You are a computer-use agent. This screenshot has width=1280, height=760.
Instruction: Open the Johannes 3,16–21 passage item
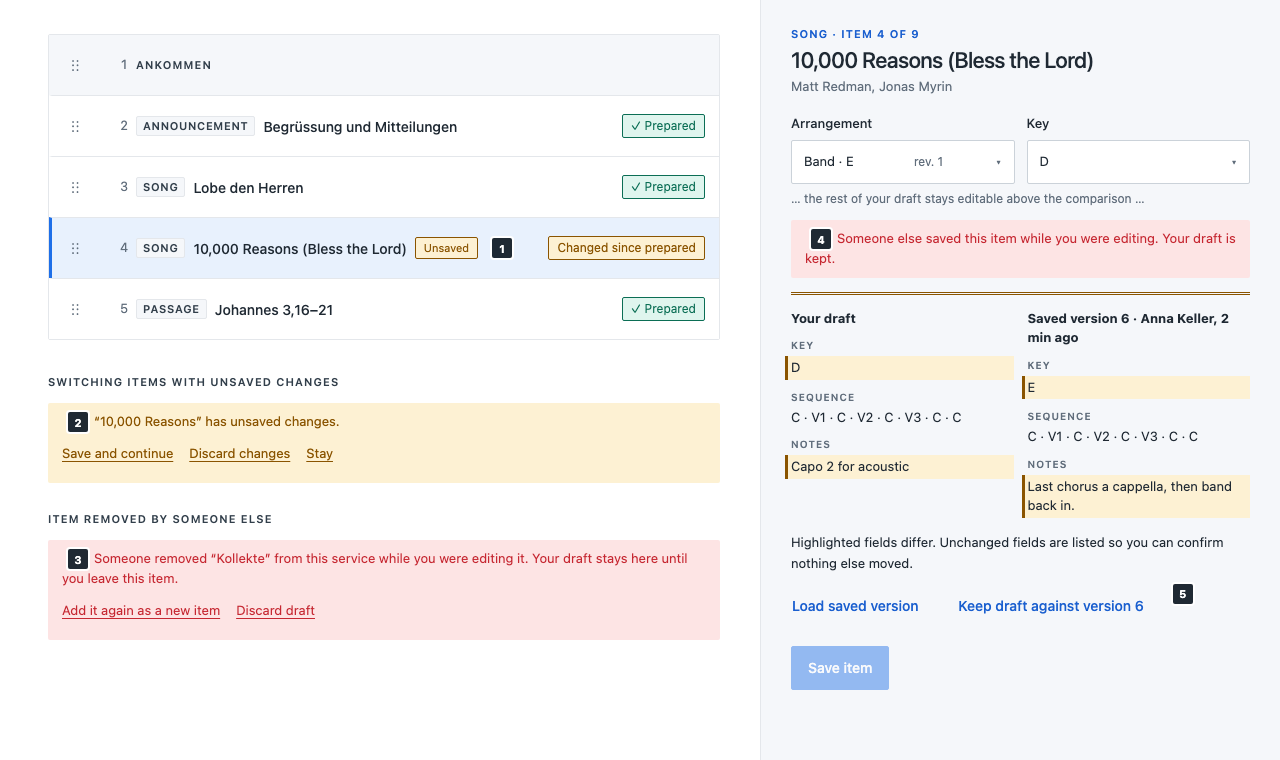click(384, 309)
